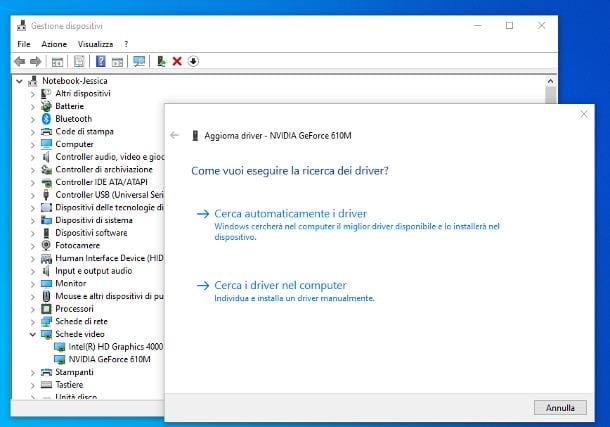The image size is (610, 427).
Task: Expand the Stampanti node
Action: (x=33, y=373)
